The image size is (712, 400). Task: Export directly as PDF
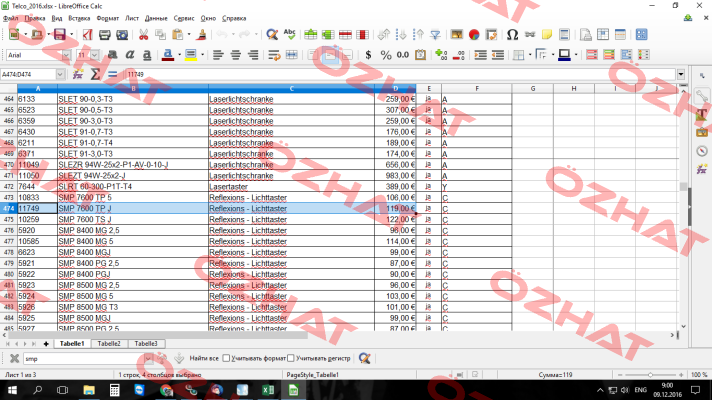pyautogui.click(x=88, y=35)
